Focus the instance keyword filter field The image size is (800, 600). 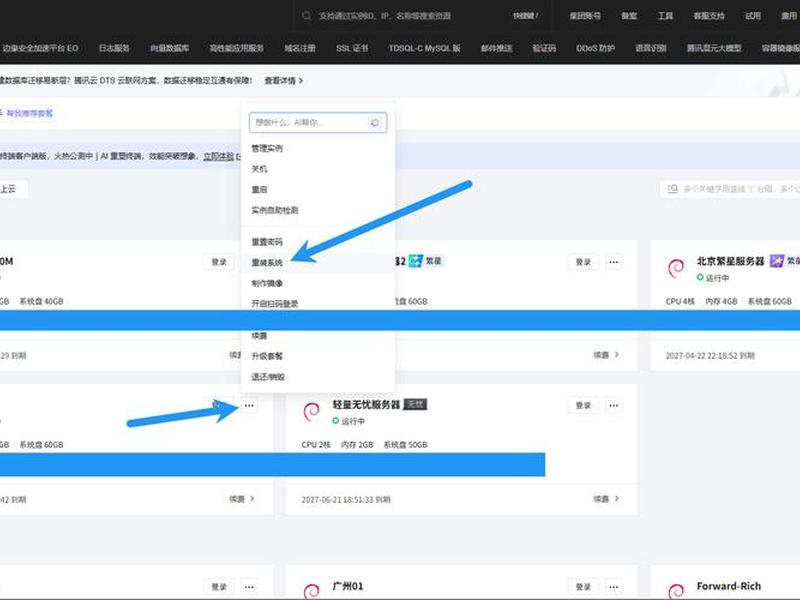click(730, 189)
